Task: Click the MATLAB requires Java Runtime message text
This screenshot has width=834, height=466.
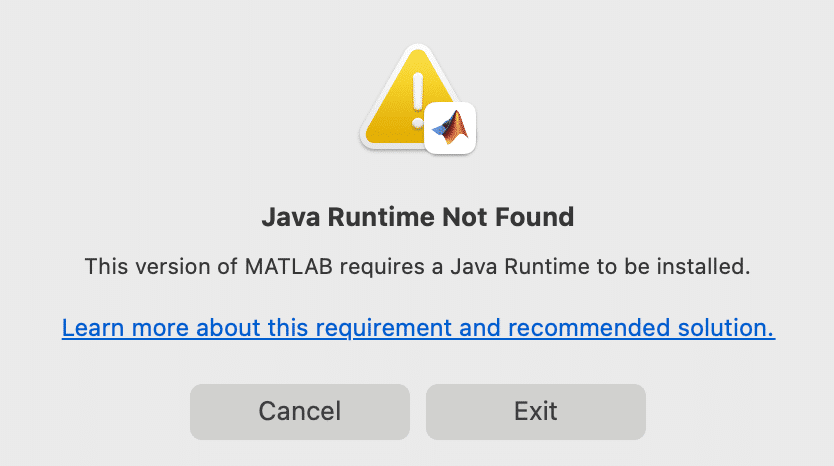Action: (417, 267)
